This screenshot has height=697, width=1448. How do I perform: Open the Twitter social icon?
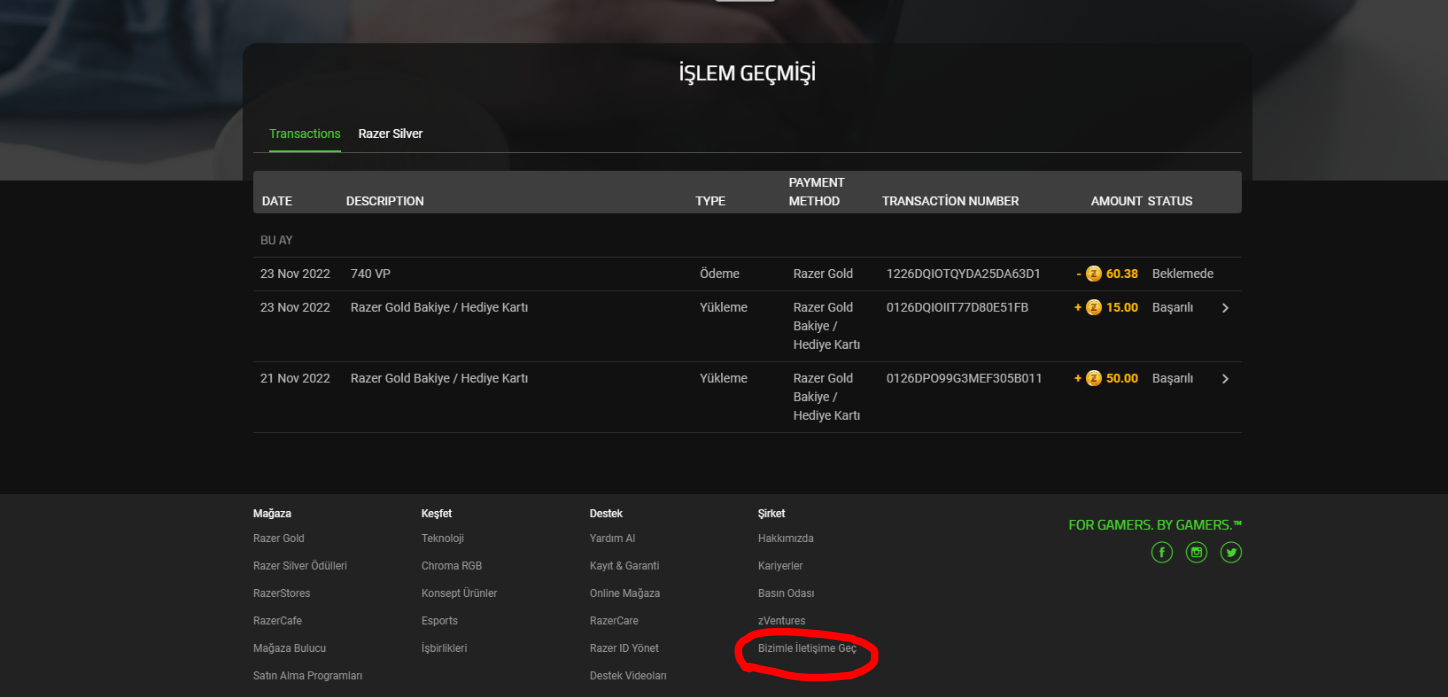point(1231,552)
